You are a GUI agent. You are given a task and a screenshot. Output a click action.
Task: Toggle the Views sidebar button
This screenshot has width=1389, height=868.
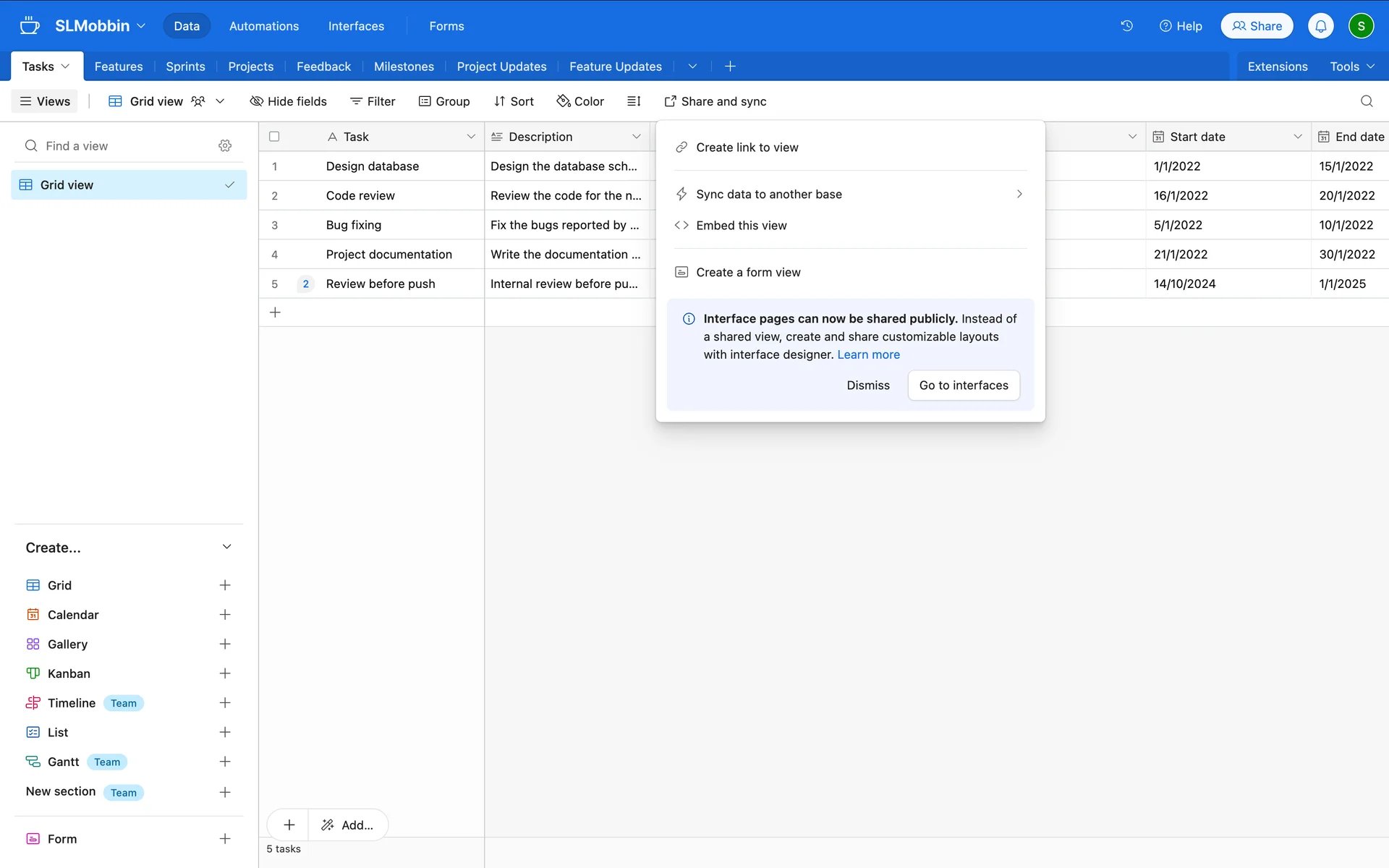tap(45, 101)
